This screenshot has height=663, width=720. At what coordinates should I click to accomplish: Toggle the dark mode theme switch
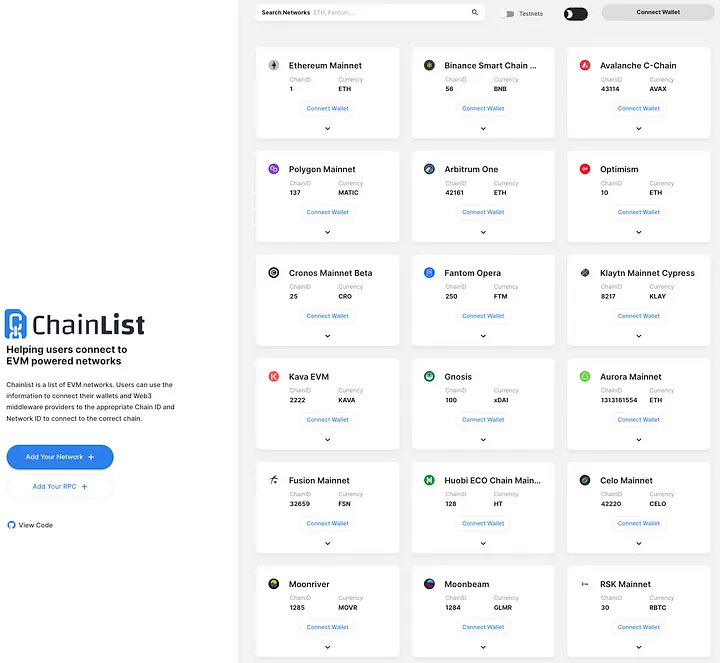(x=575, y=14)
